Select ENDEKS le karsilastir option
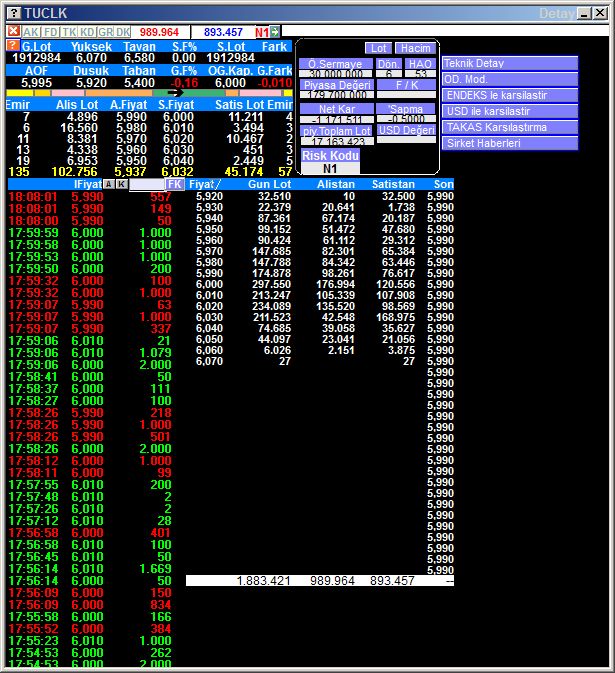The height and width of the screenshot is (673, 615). [x=510, y=95]
